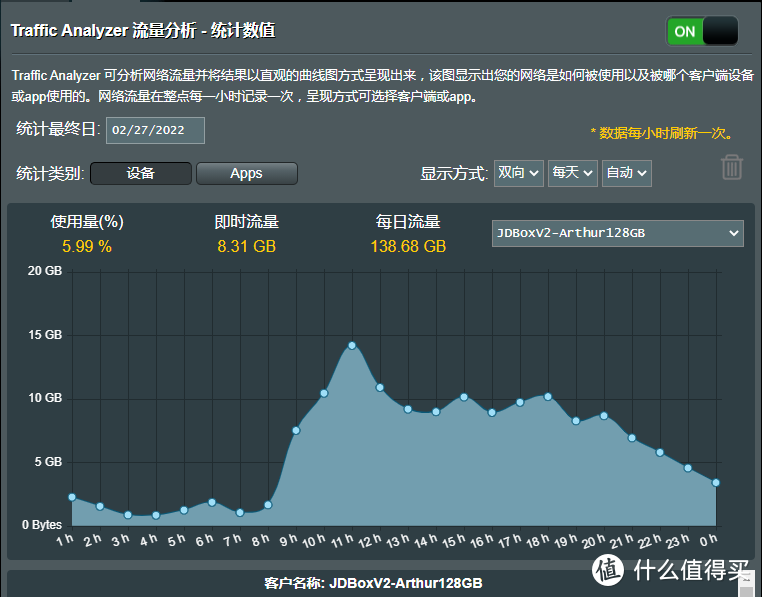The width and height of the screenshot is (762, 597).
Task: Open the 每天 interval dropdown
Action: click(x=573, y=173)
